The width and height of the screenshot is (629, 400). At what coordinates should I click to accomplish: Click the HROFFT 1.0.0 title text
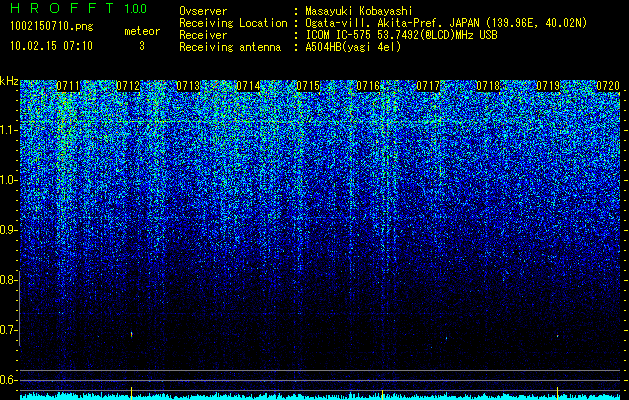[79, 8]
